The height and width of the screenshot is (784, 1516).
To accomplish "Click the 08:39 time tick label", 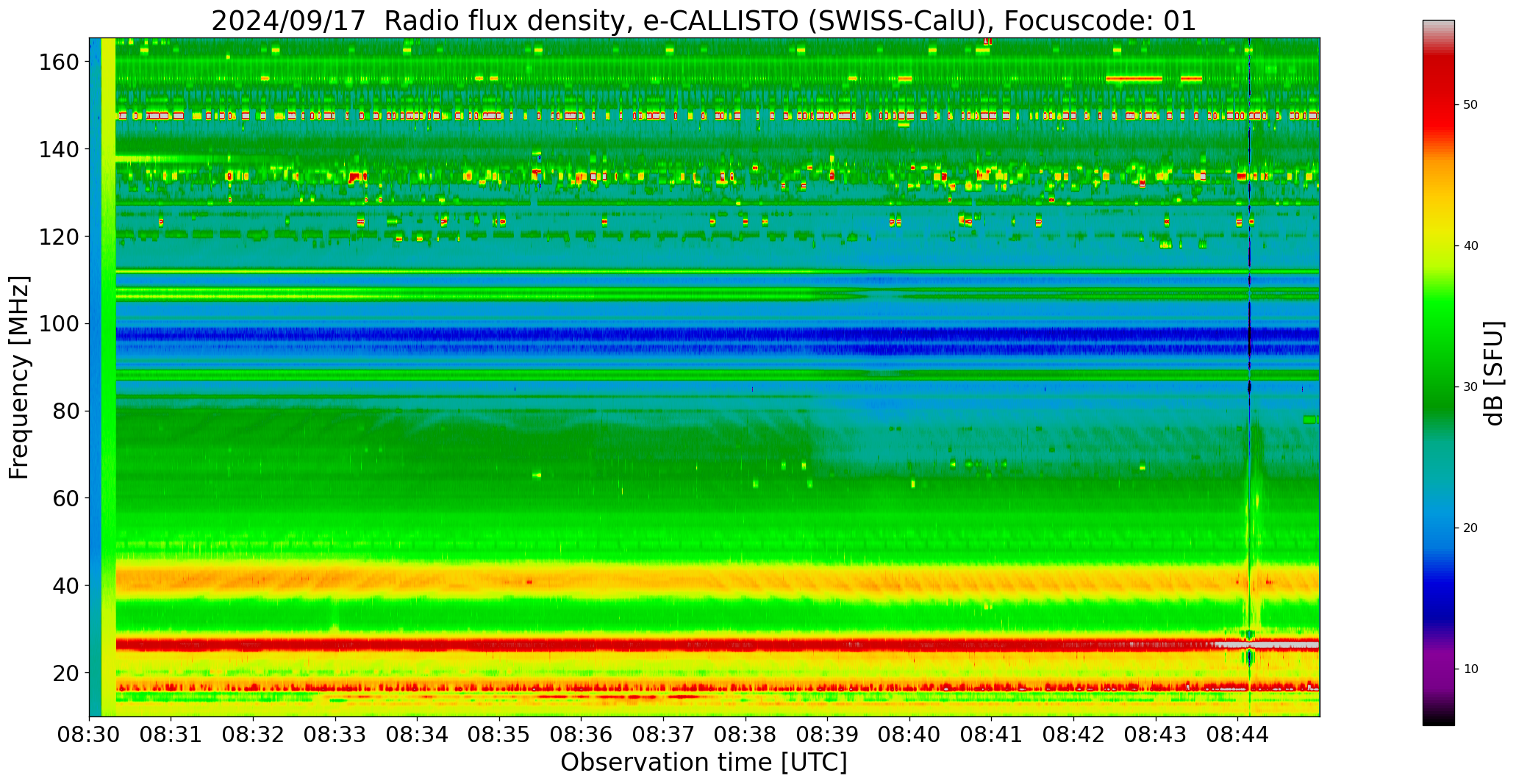I will click(x=827, y=734).
